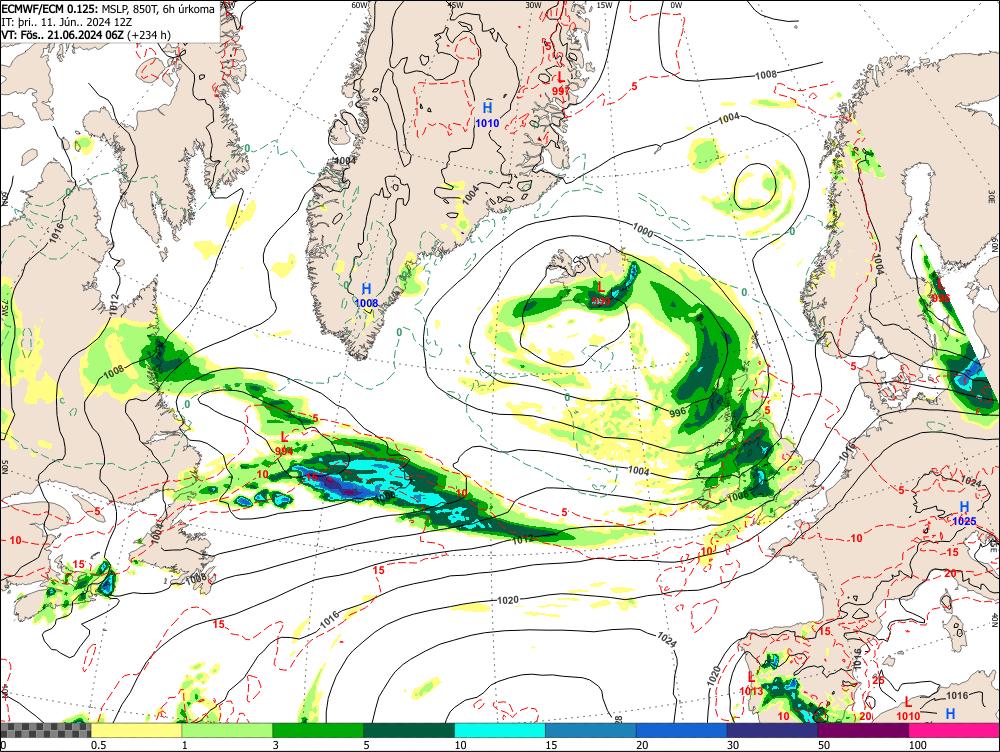The height and width of the screenshot is (752, 1000).
Task: Click the blue H marker beside L 1010
Action: coord(950,714)
